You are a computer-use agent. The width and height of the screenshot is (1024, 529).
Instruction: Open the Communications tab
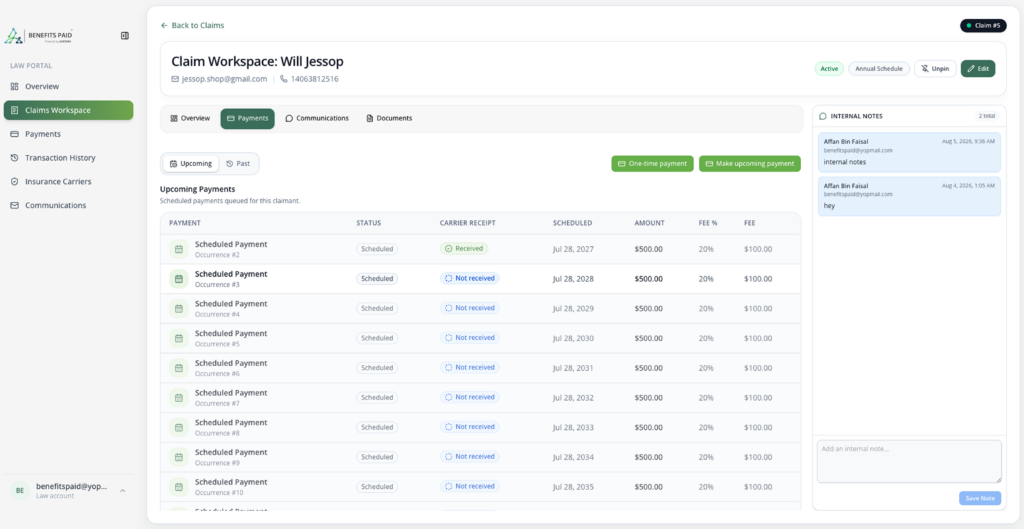pyautogui.click(x=317, y=119)
